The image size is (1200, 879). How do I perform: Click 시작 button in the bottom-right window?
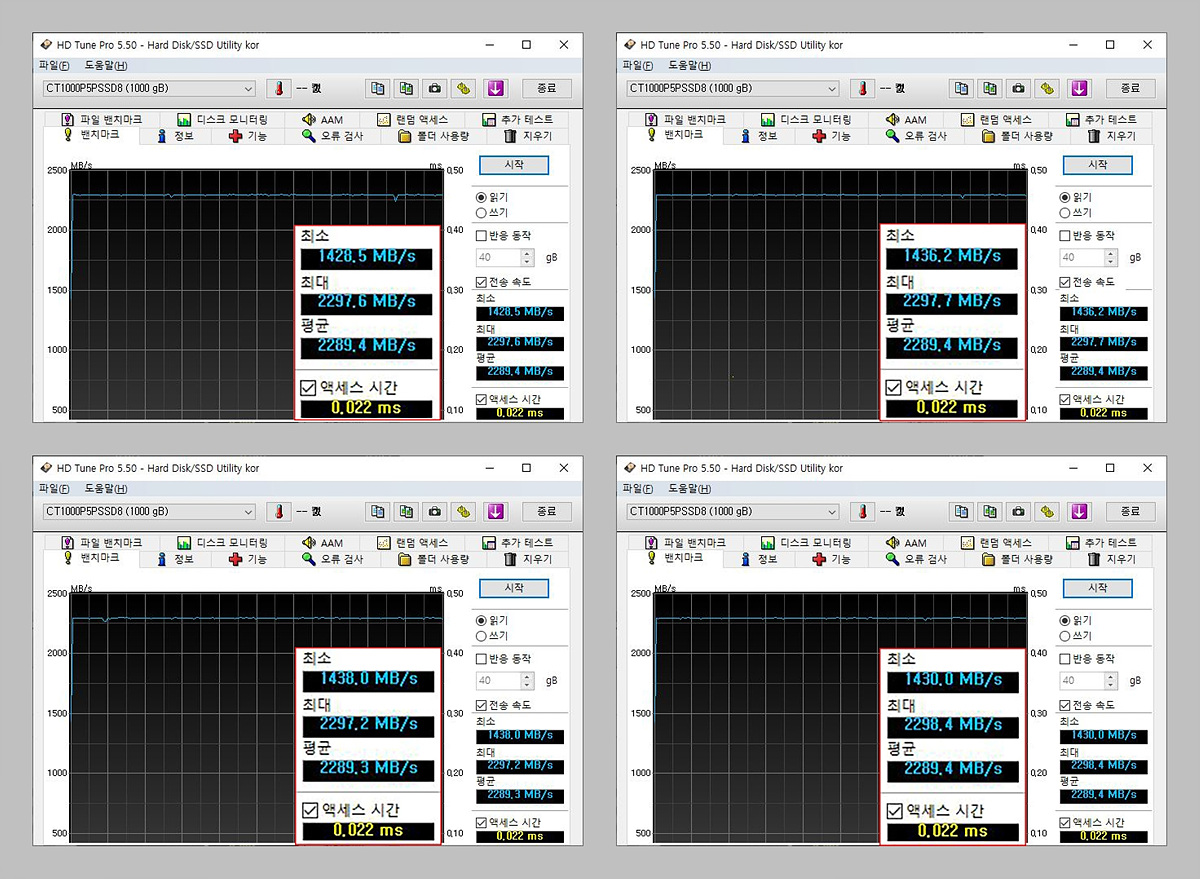(x=1098, y=588)
